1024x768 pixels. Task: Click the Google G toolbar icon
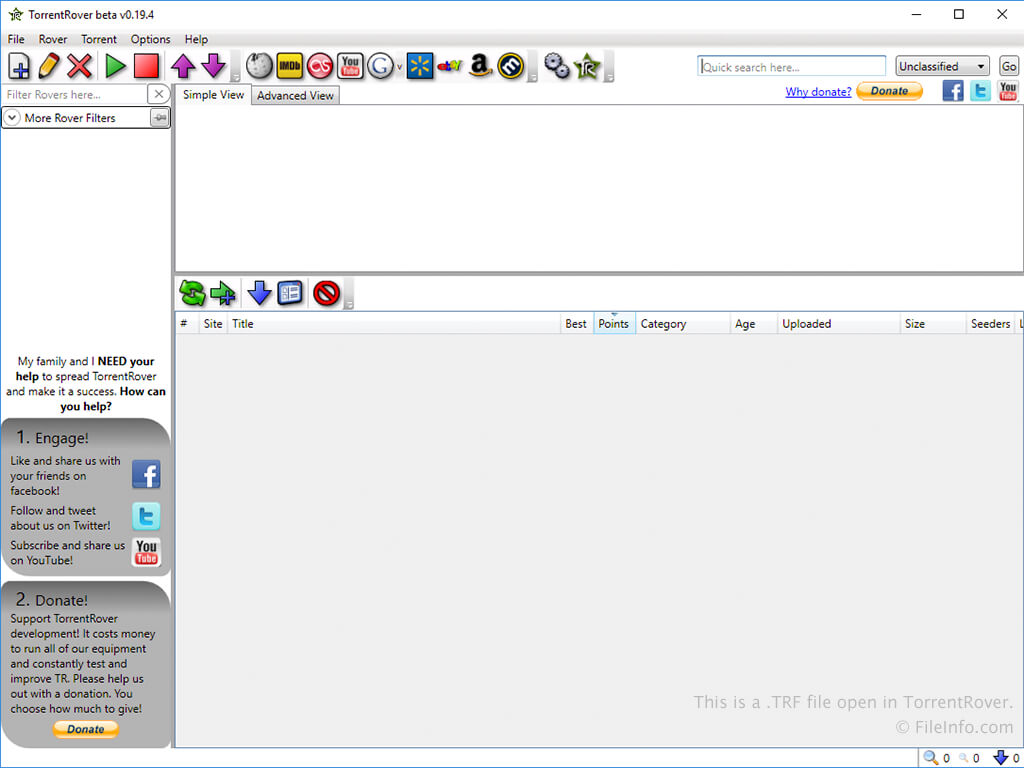coord(381,66)
